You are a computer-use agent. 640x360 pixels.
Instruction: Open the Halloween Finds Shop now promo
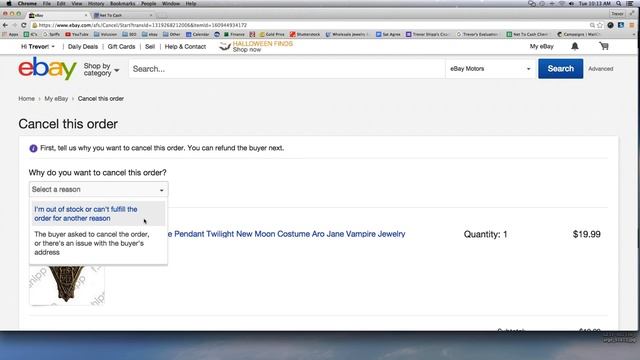point(256,46)
